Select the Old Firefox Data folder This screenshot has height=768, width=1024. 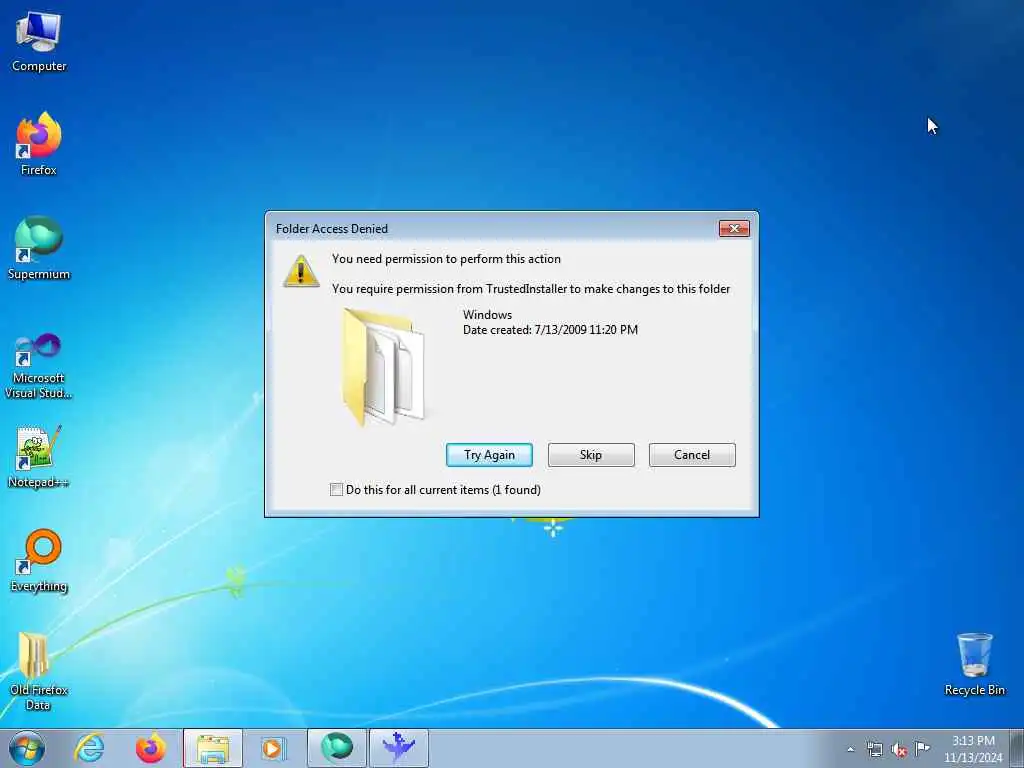pyautogui.click(x=39, y=671)
